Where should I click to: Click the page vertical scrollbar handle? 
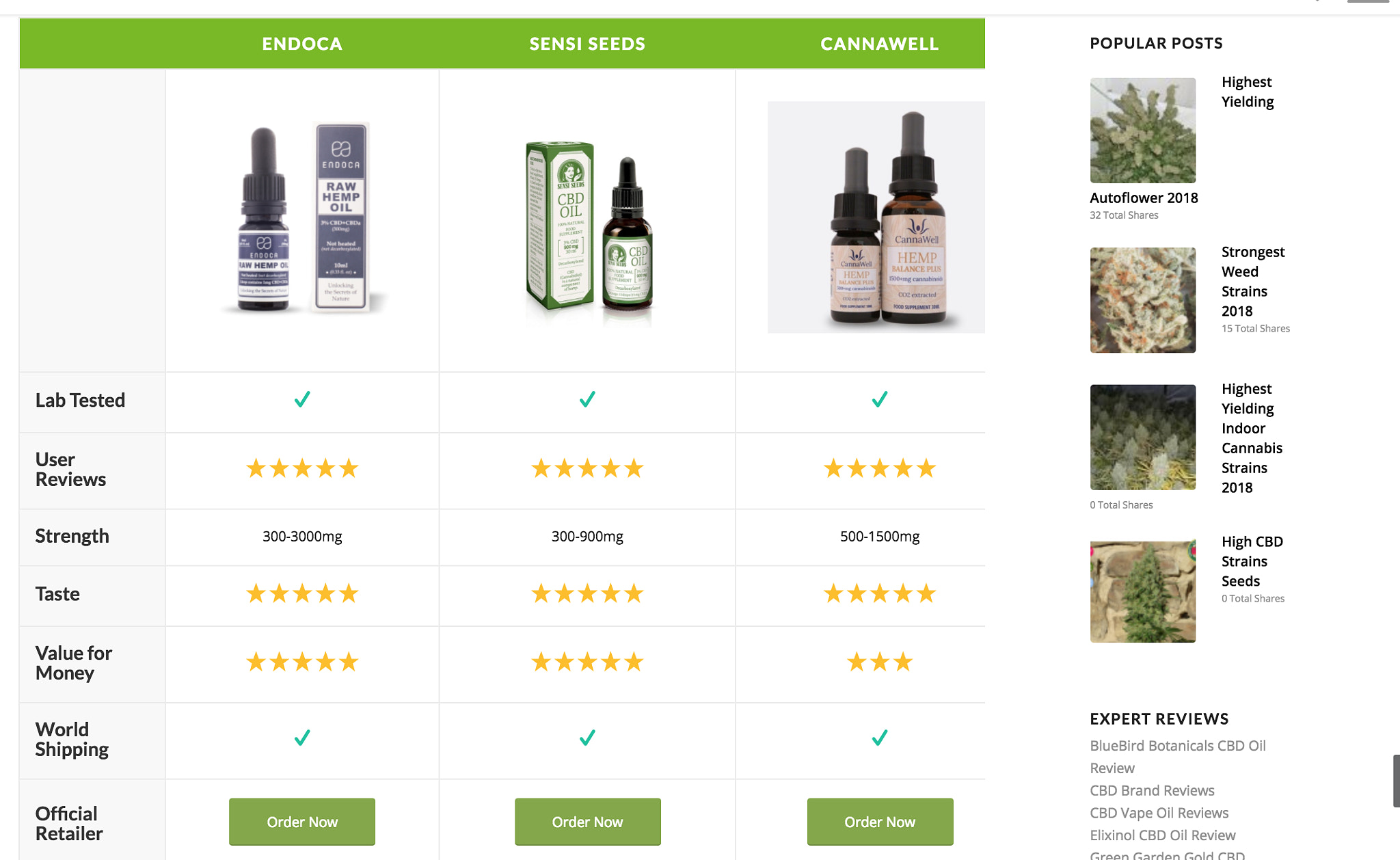[x=1396, y=781]
